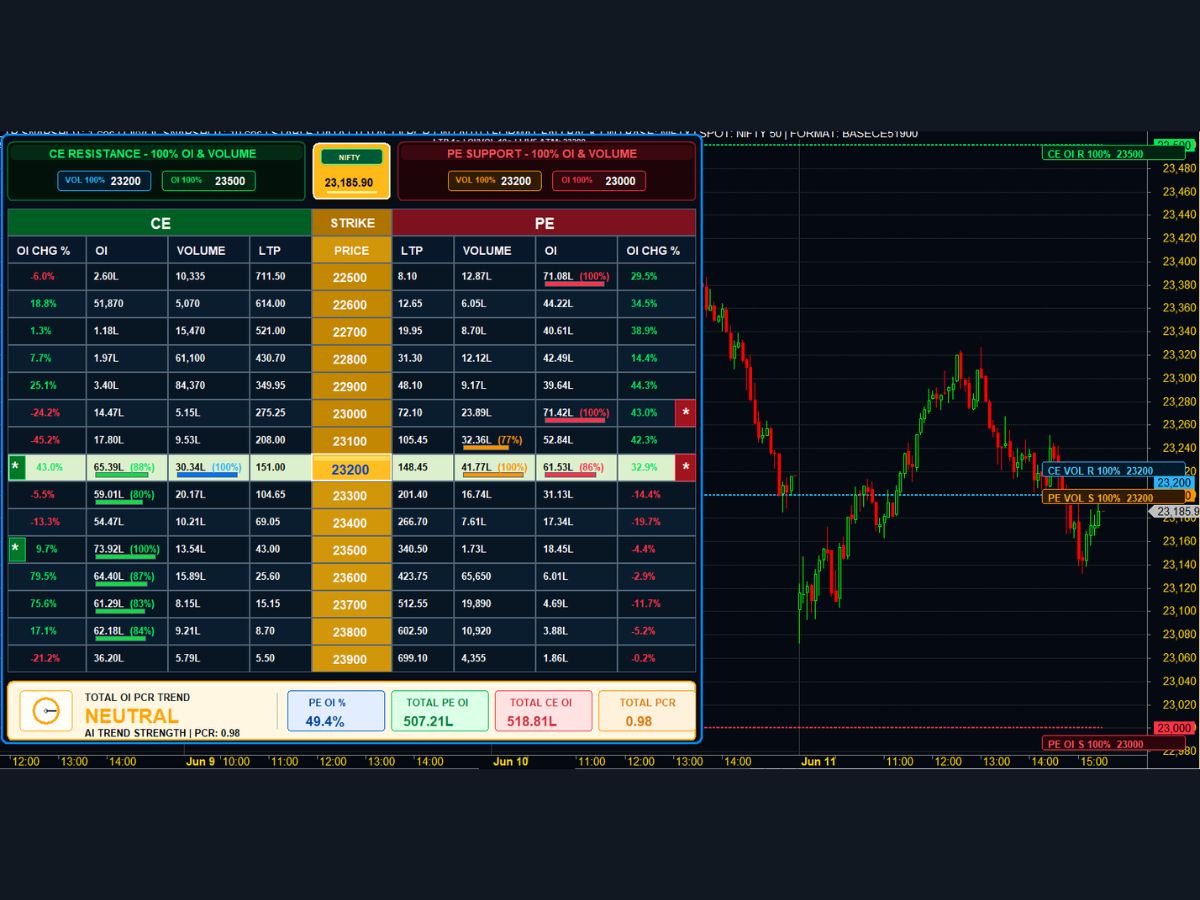Click the green star marker on CE 23200 row
Viewport: 1200px width, 900px height.
pos(15,467)
